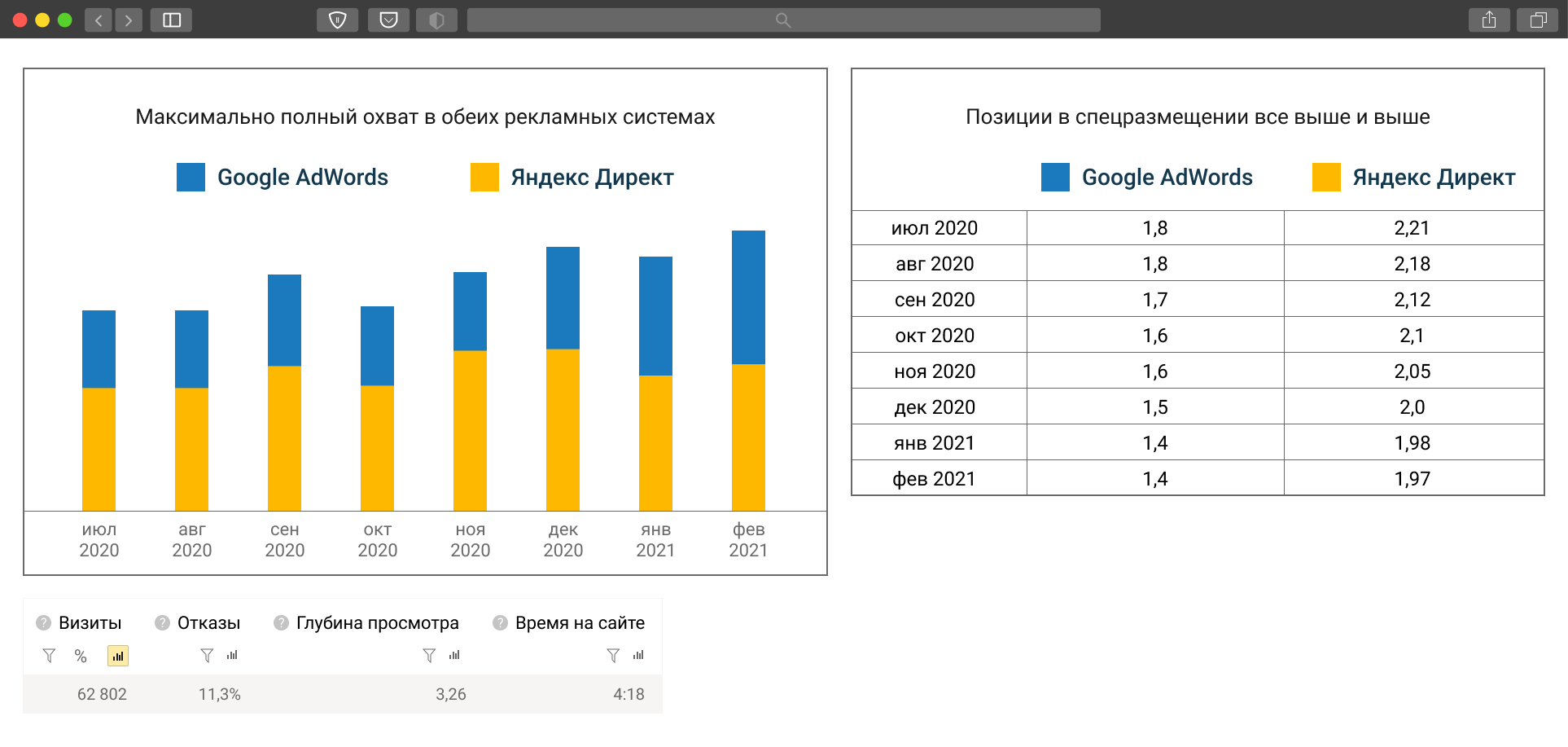Click the filter icon under Визиты

[49, 656]
